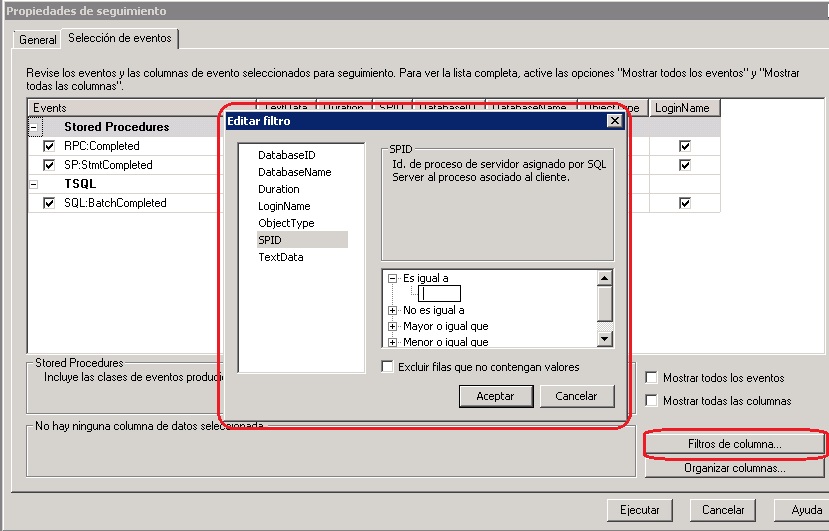Uncheck LoginName for SQL:BatchCompleted row
This screenshot has width=829, height=531.
[685, 203]
